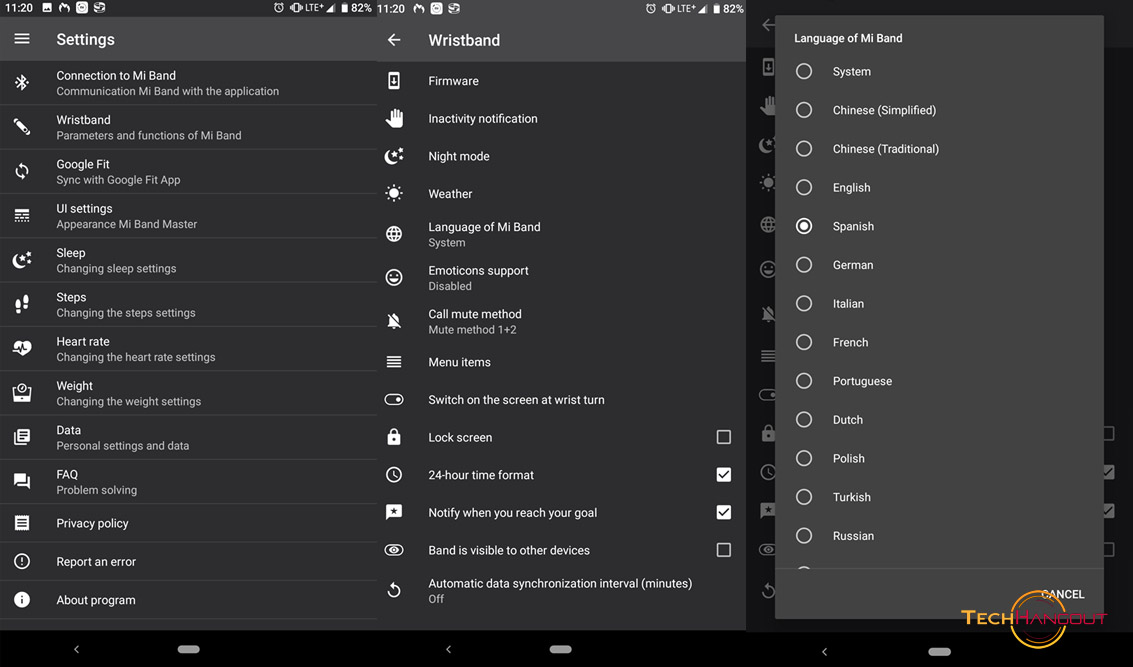Open the FAQ Problem solving entry

pos(189,482)
